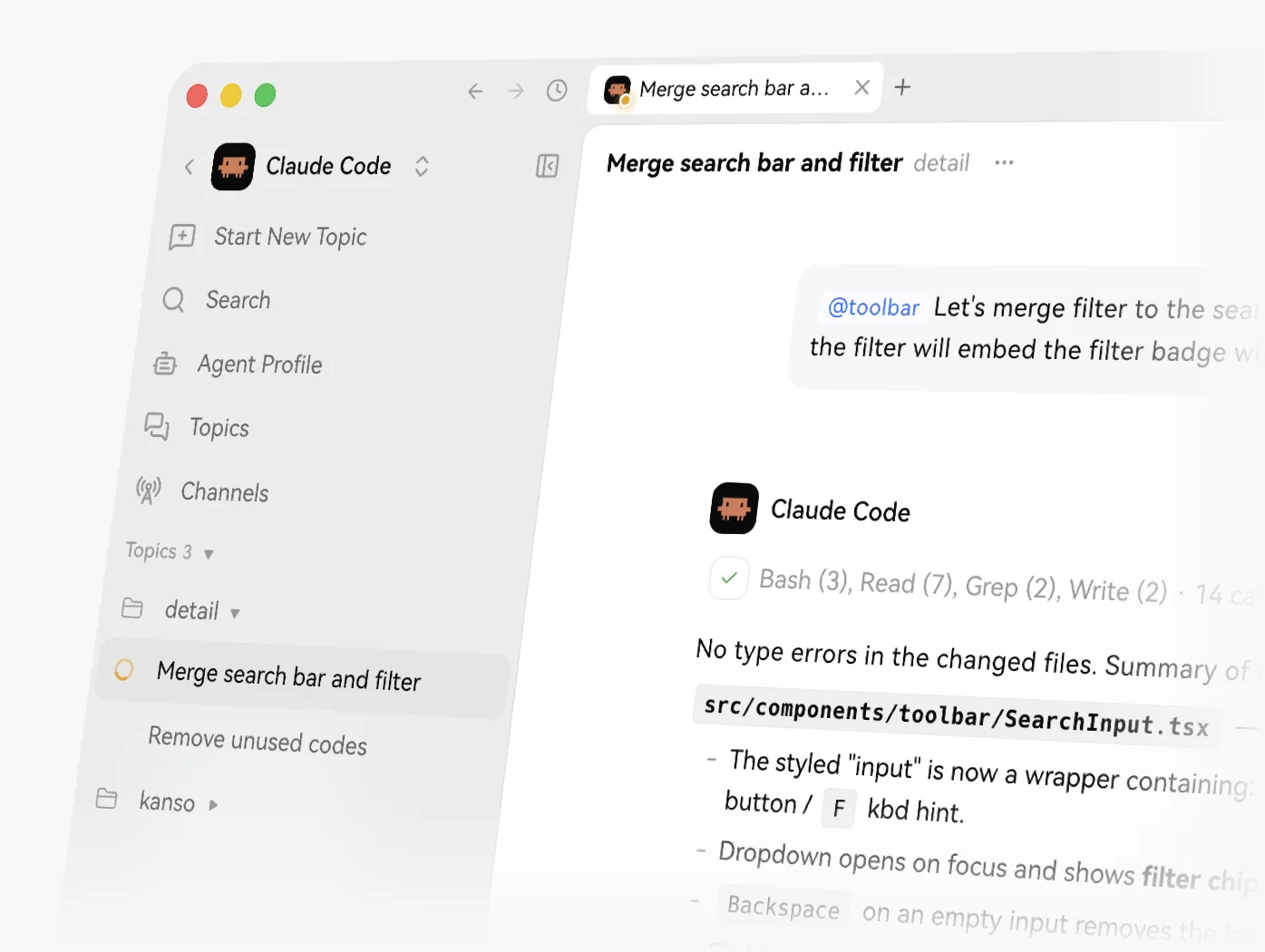Click the Topics chat bubbles icon

(x=157, y=426)
